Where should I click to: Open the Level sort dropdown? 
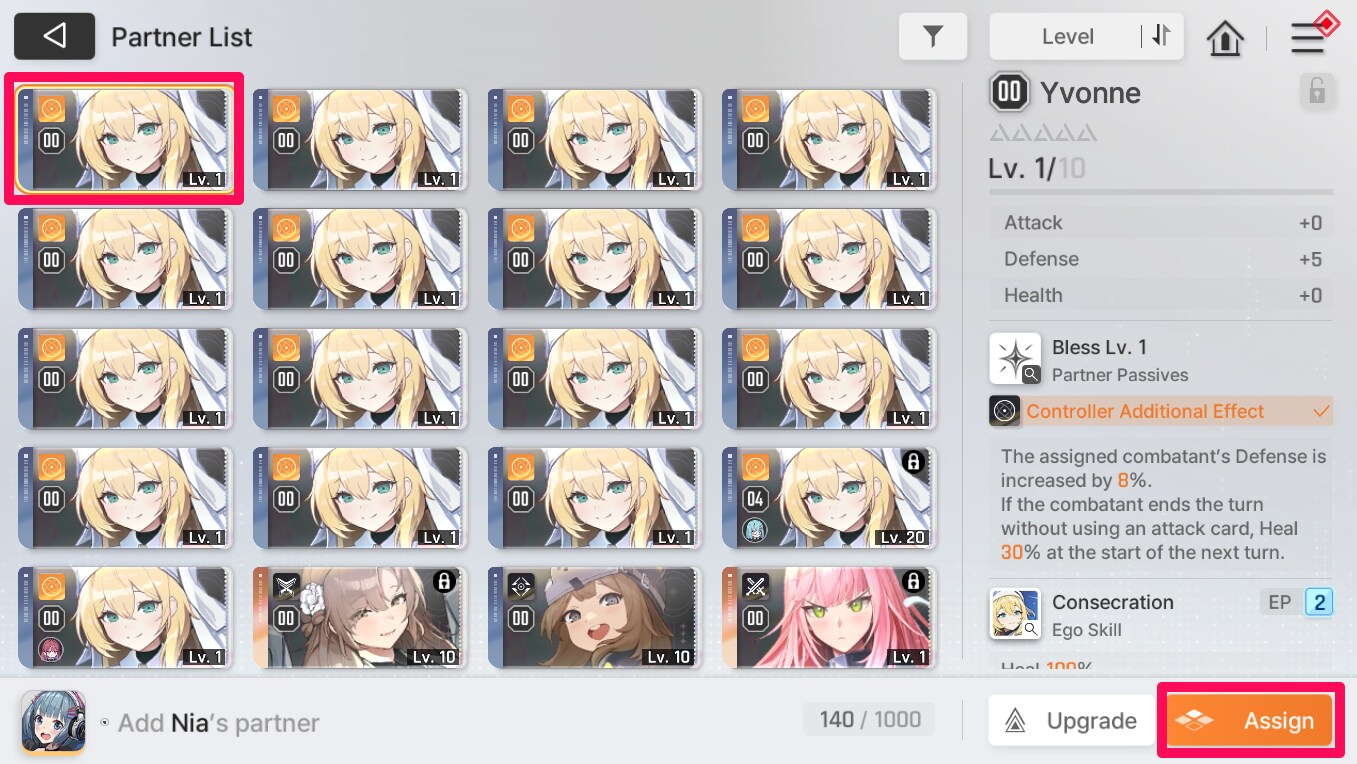pos(1067,37)
